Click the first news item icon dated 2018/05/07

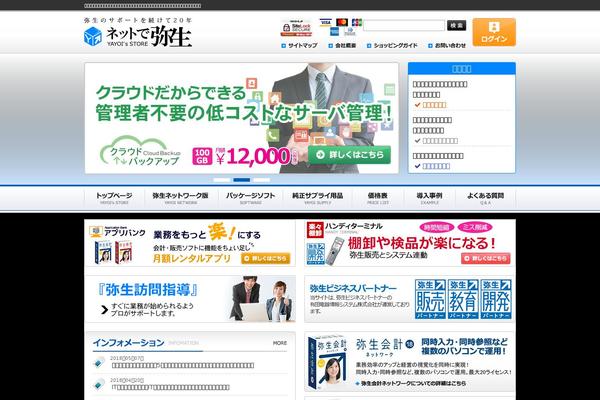99,362
